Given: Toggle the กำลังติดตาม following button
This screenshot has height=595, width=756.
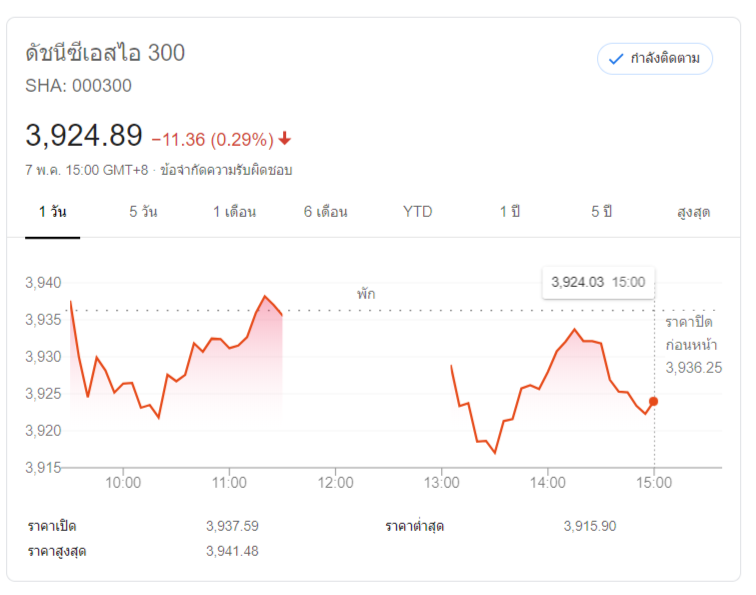Looking at the screenshot, I should click(x=655, y=59).
